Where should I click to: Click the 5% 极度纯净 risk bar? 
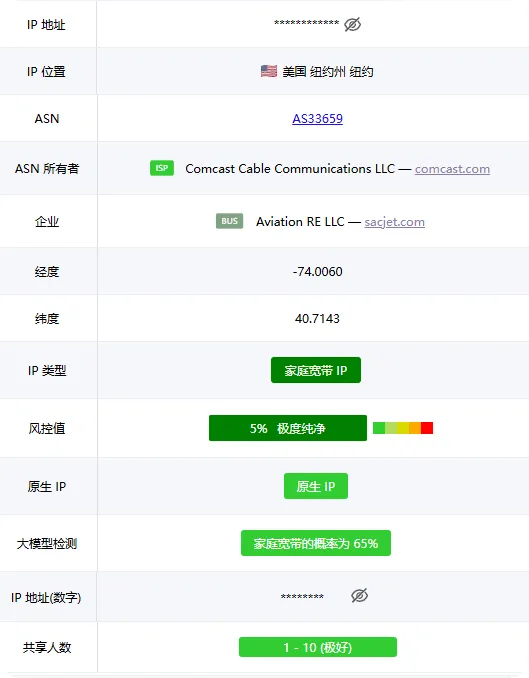[x=288, y=428]
